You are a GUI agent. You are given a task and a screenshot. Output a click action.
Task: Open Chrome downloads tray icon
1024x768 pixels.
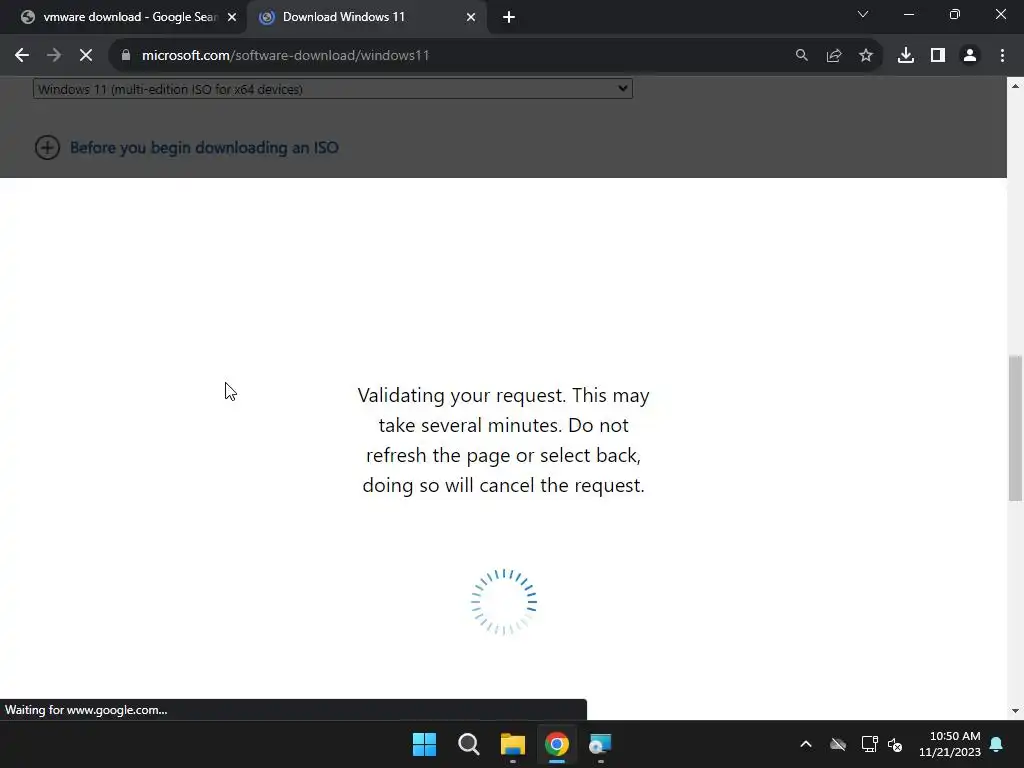tap(906, 56)
